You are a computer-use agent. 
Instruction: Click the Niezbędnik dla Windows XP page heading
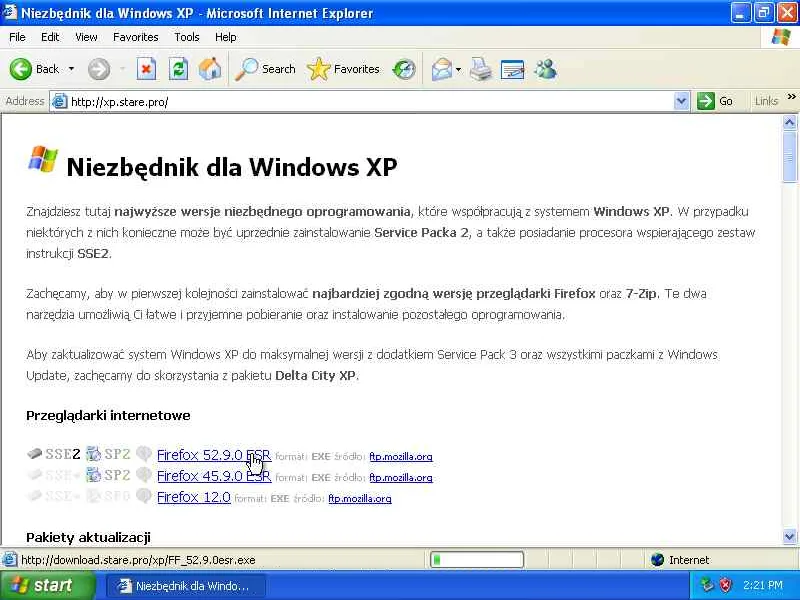pyautogui.click(x=232, y=167)
